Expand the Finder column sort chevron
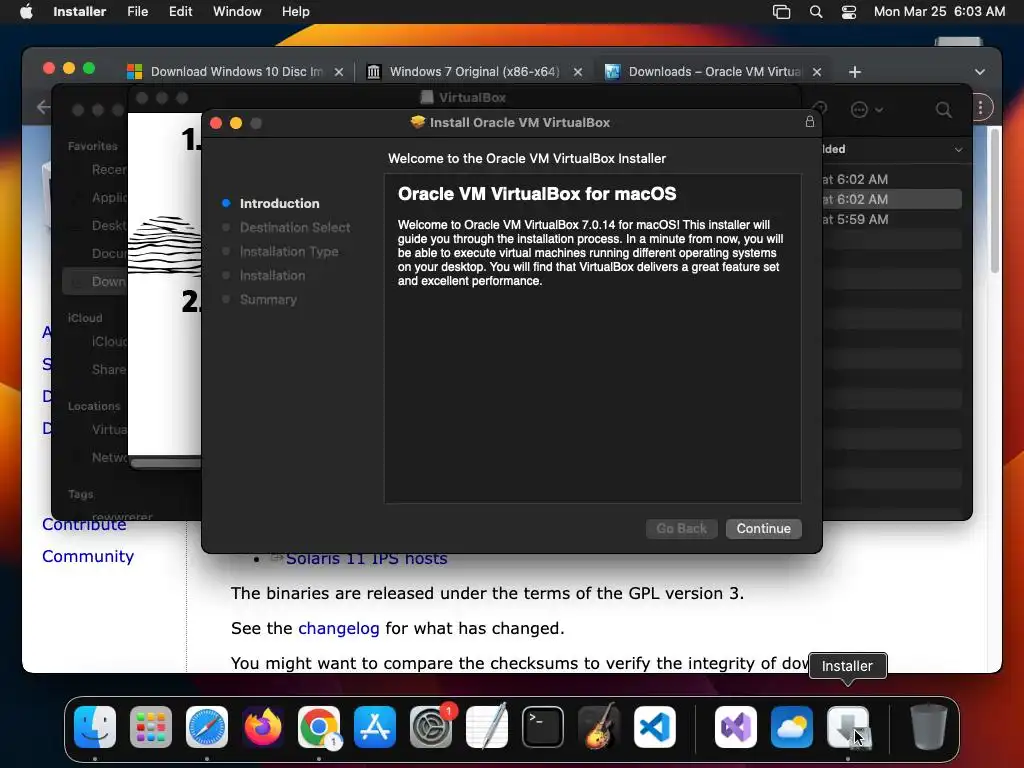Screen dimensions: 1024x768 958,150
